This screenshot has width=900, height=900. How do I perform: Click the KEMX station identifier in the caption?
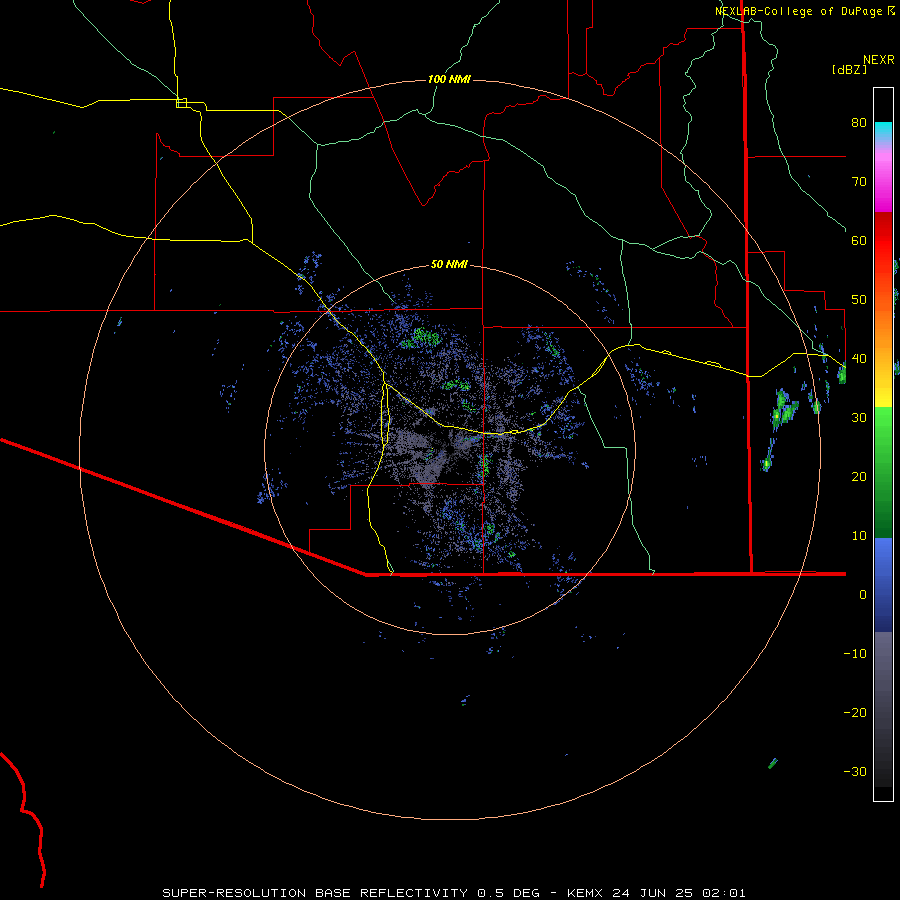(584, 893)
